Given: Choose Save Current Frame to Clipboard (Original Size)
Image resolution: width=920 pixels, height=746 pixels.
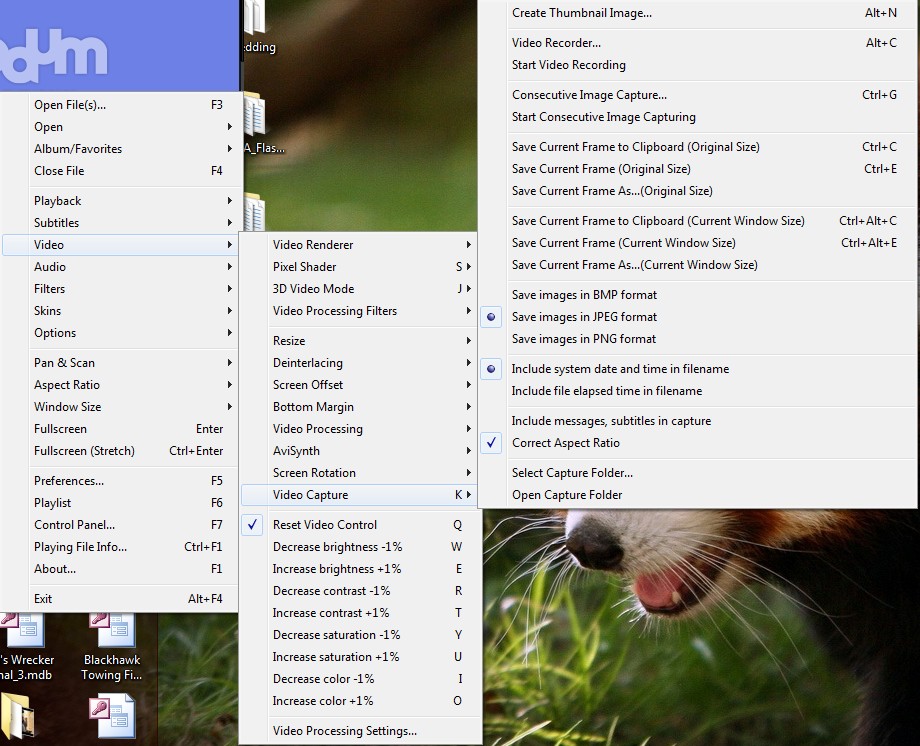Looking at the screenshot, I should click(698, 147).
